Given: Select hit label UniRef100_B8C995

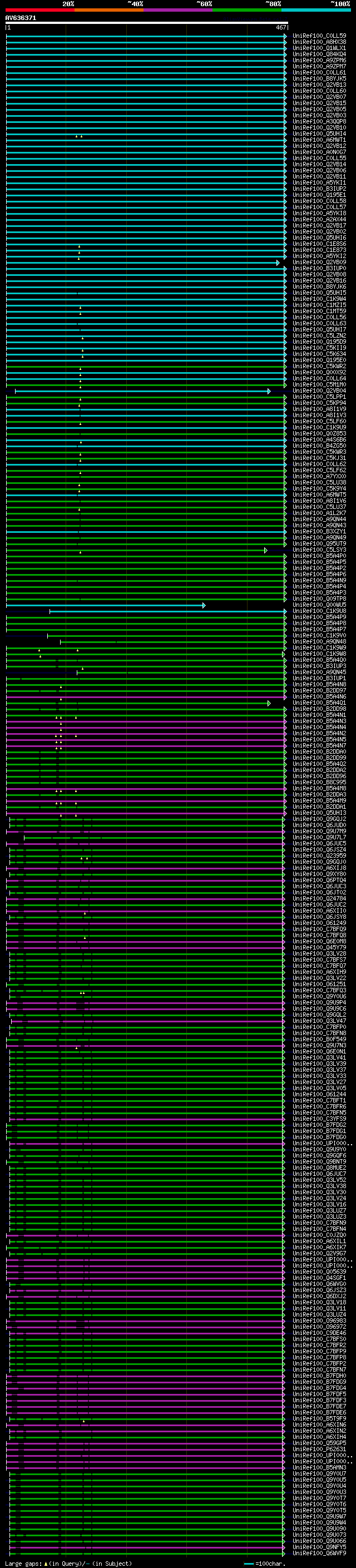Looking at the screenshot, I should [x=319, y=782].
